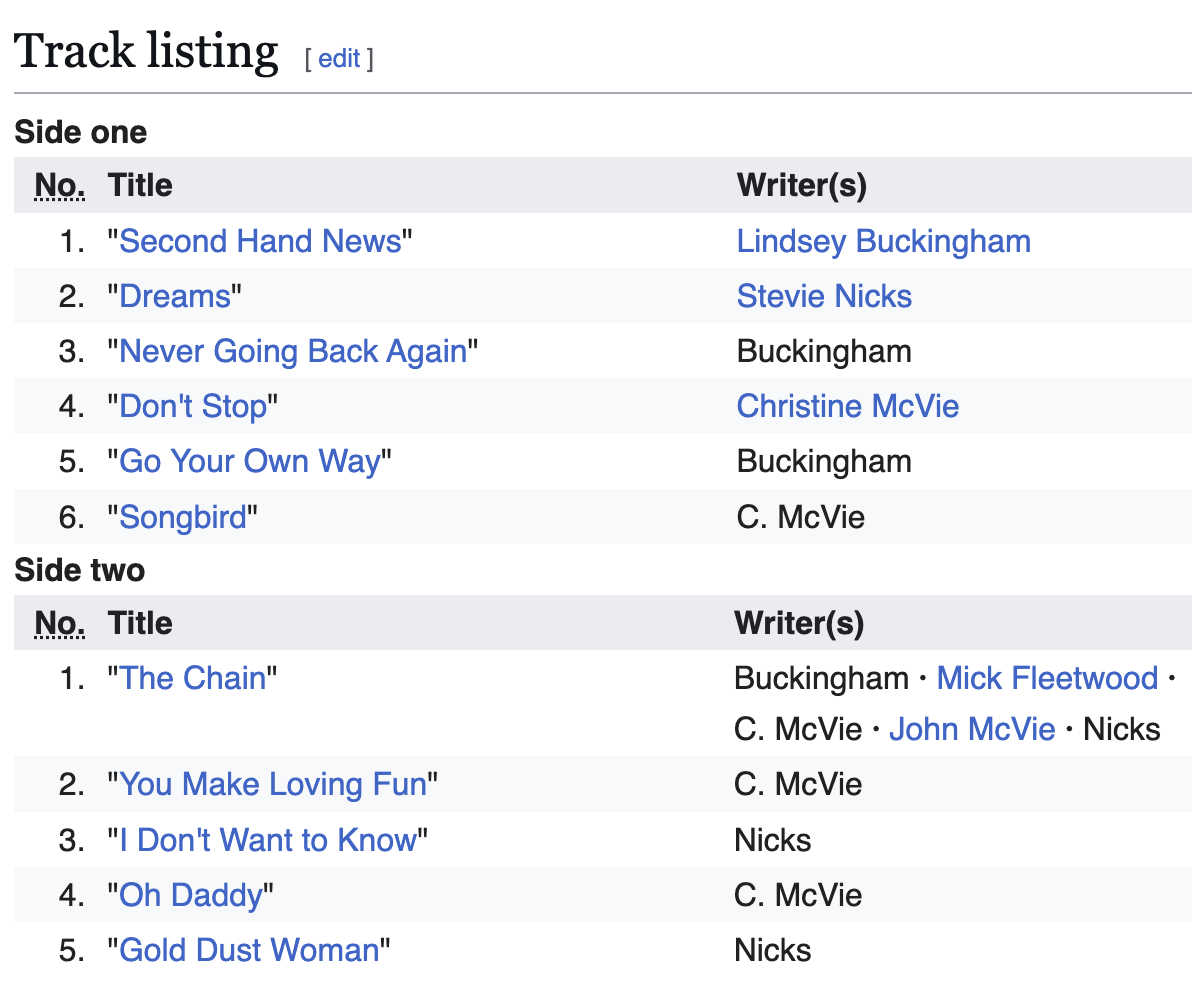
Task: Follow the "Go Your Own Way" link
Action: pyautogui.click(x=250, y=461)
